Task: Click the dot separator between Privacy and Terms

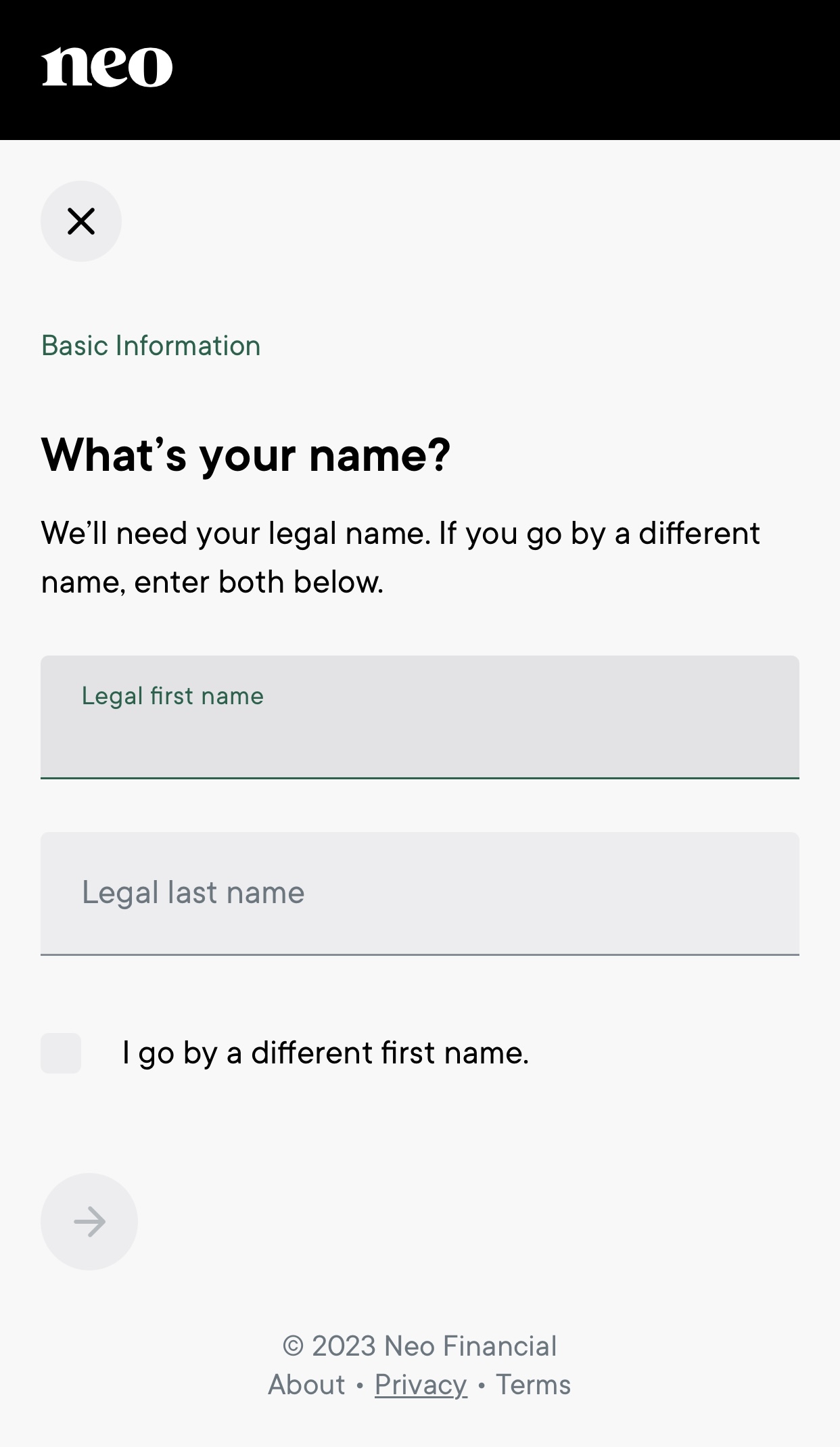Action: coord(482,1385)
